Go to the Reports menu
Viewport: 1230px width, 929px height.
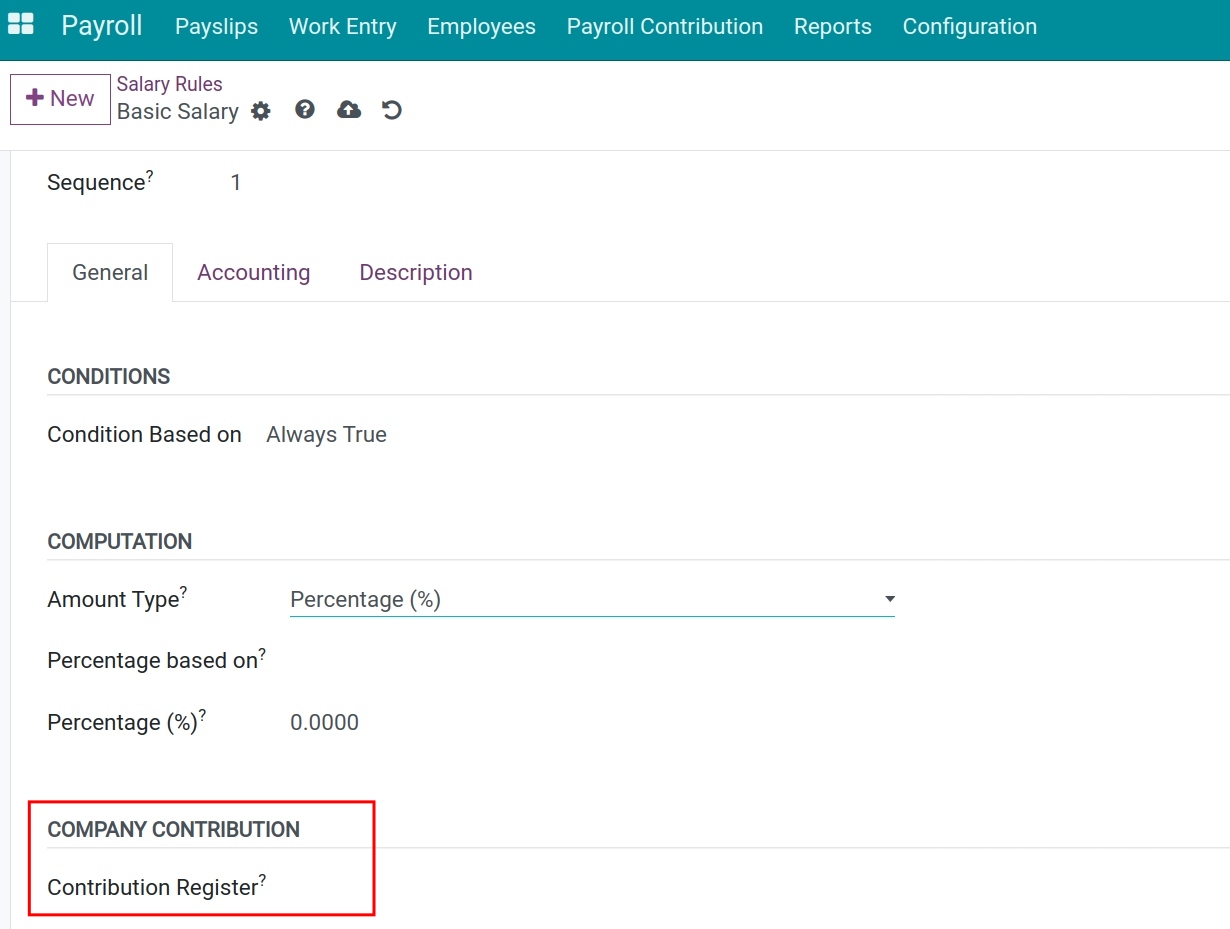[833, 27]
